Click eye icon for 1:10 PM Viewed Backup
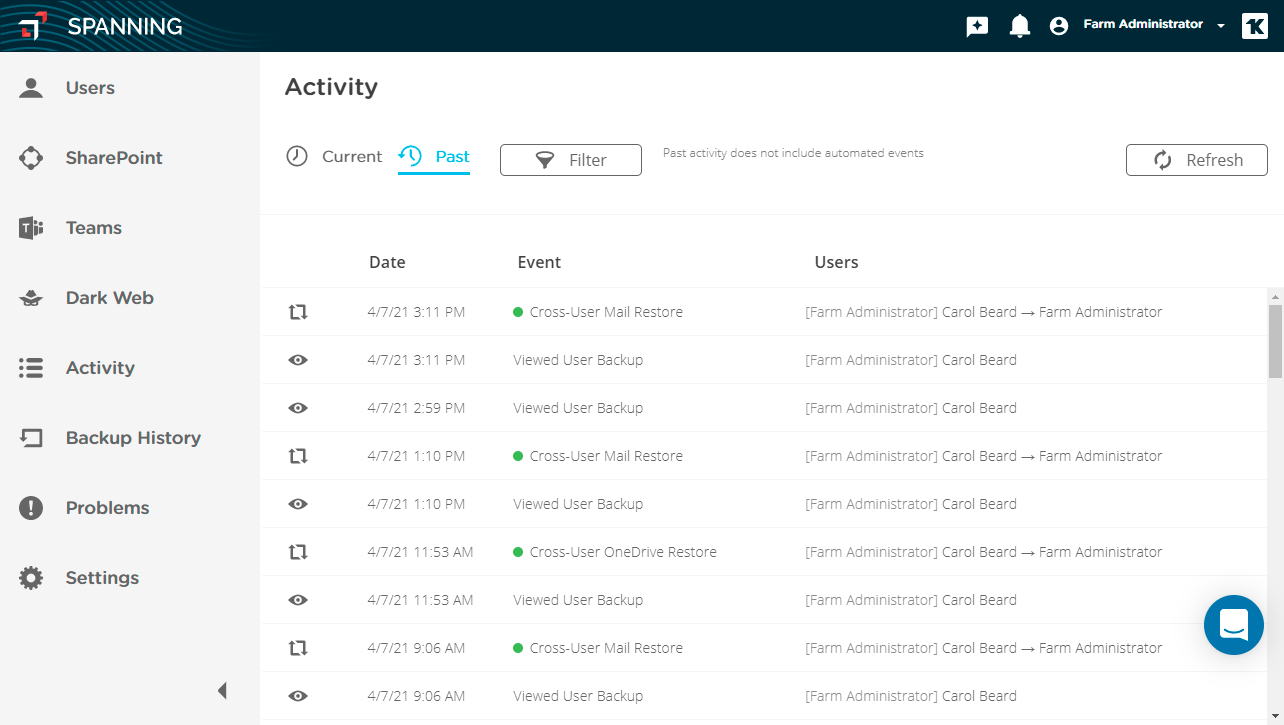 [298, 504]
